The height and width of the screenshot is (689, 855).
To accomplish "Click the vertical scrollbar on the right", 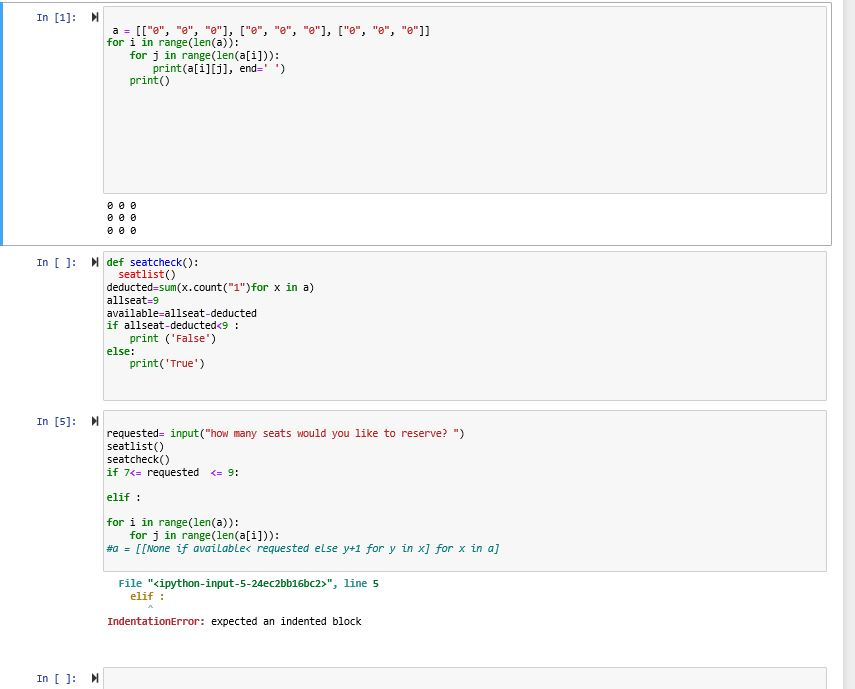I will click(x=849, y=344).
